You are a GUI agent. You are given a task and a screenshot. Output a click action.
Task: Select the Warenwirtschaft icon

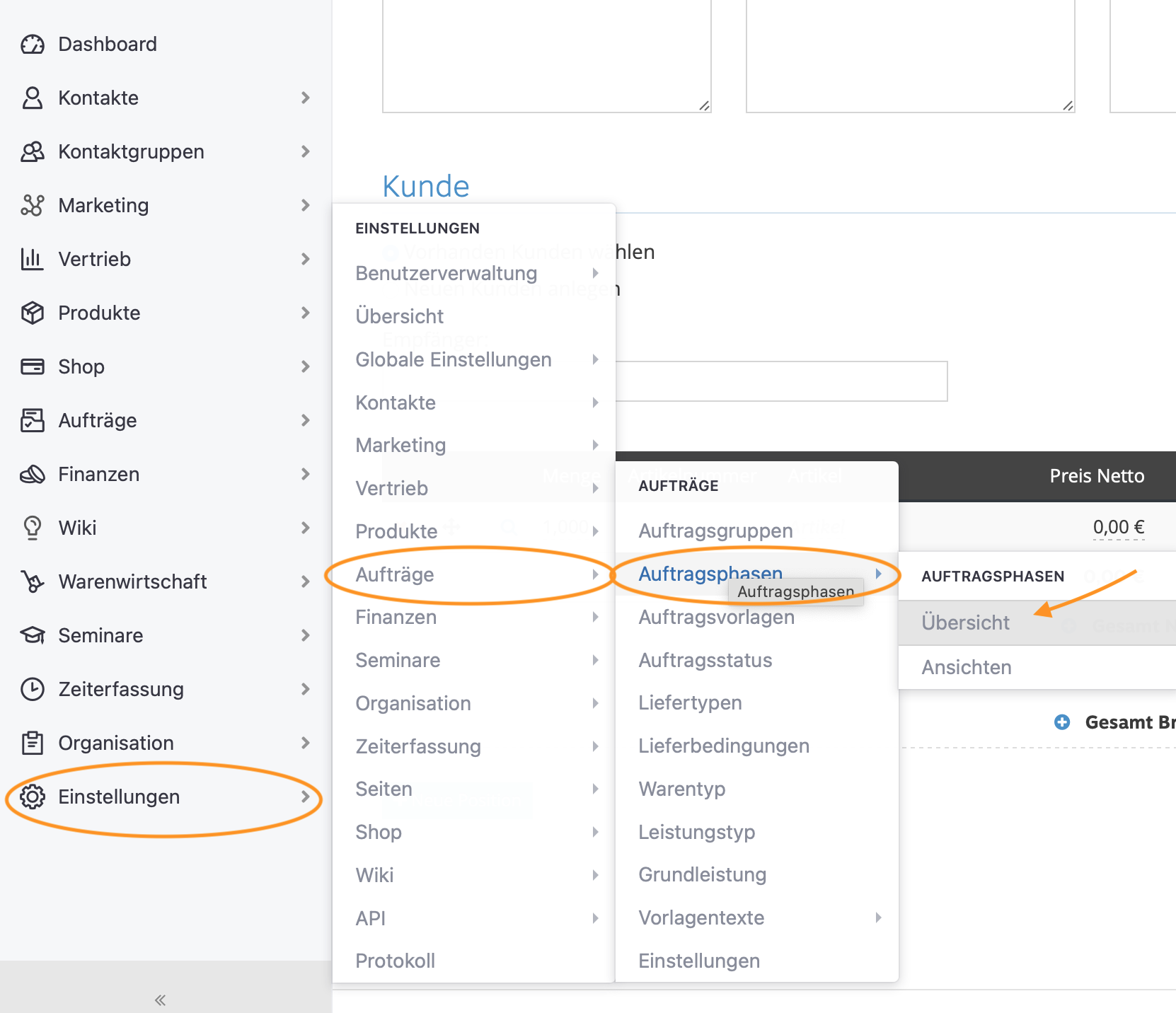point(32,581)
